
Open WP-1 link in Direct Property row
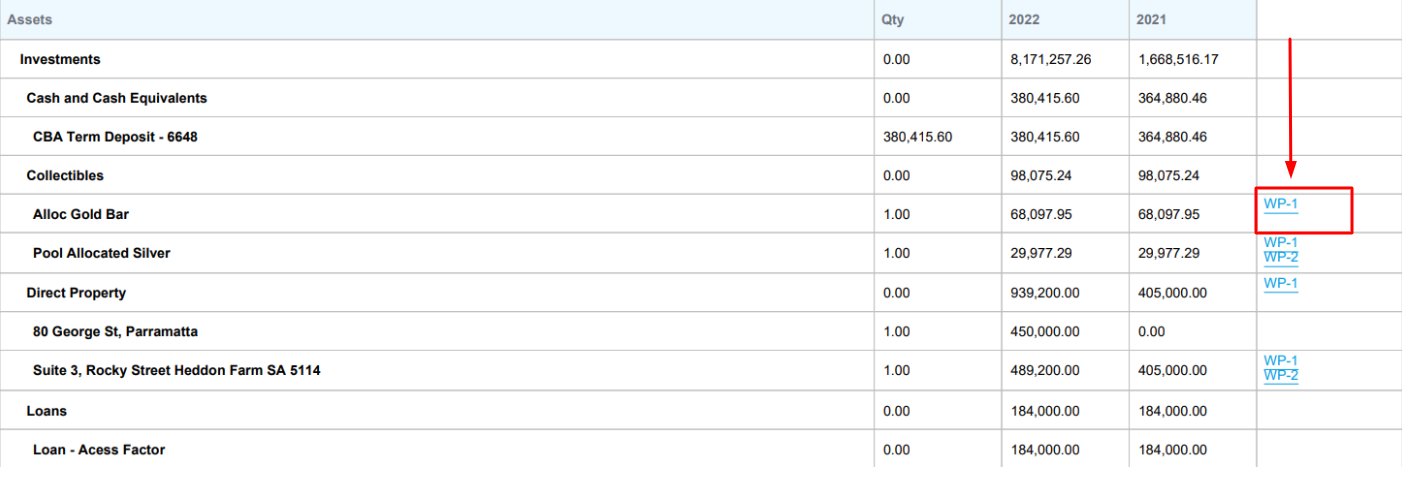1280,283
